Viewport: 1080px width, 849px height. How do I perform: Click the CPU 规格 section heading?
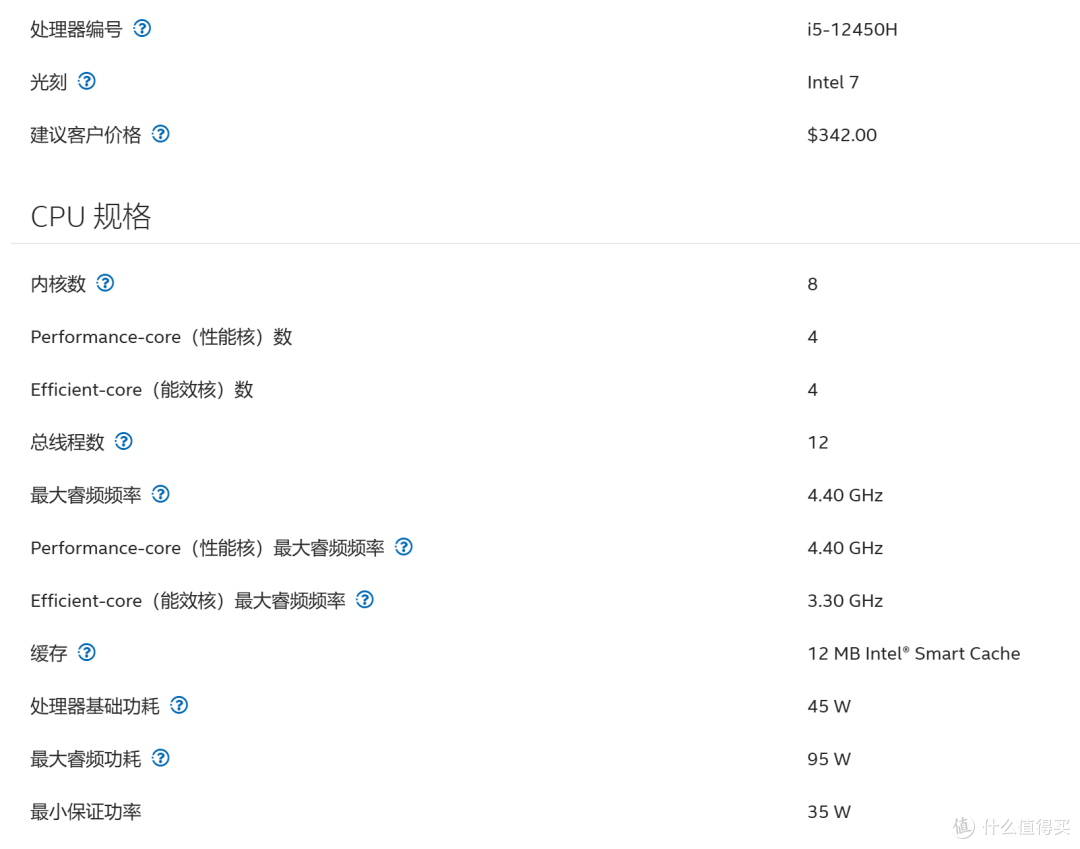tap(91, 216)
